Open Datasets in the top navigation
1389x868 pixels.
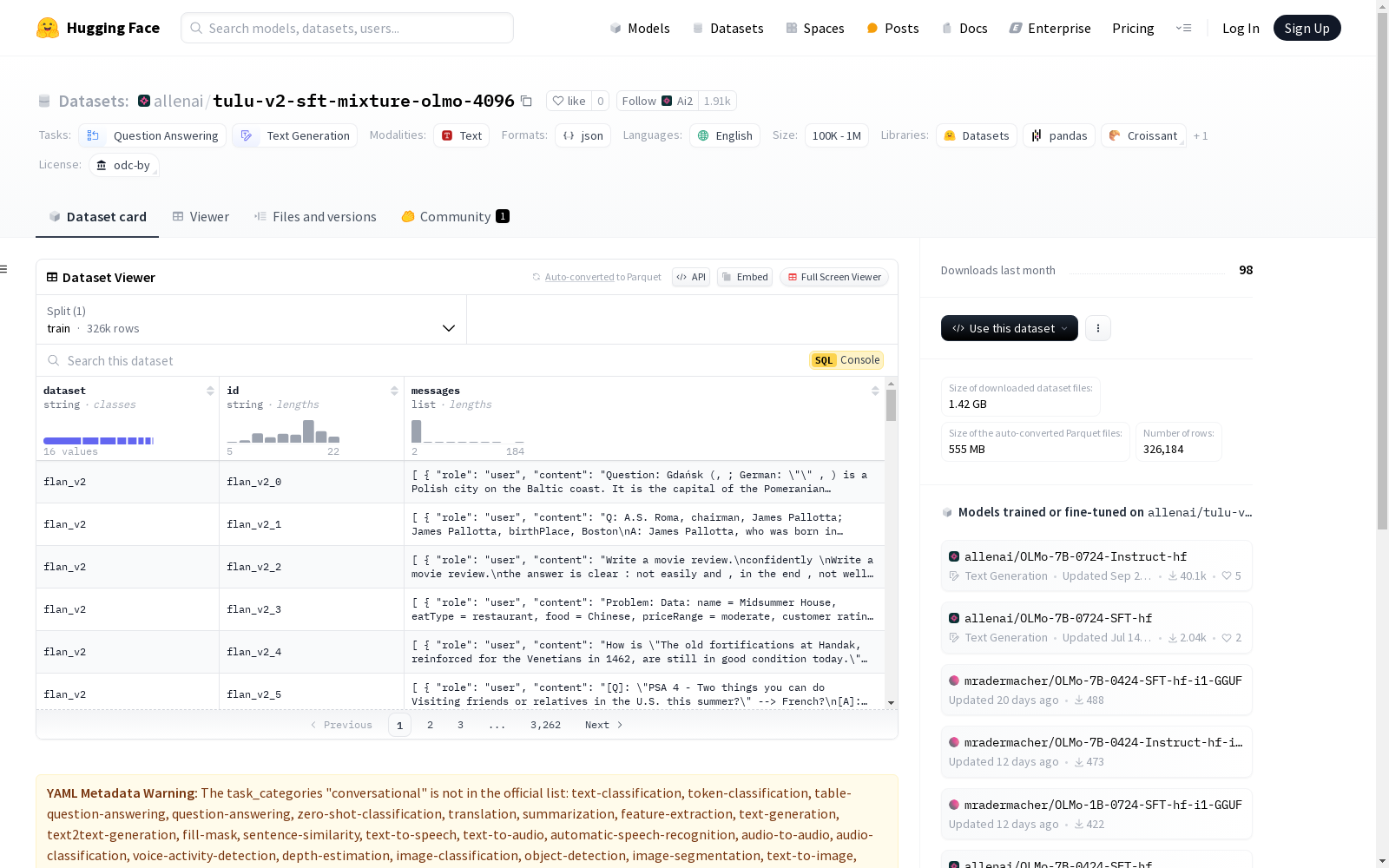[x=727, y=28]
